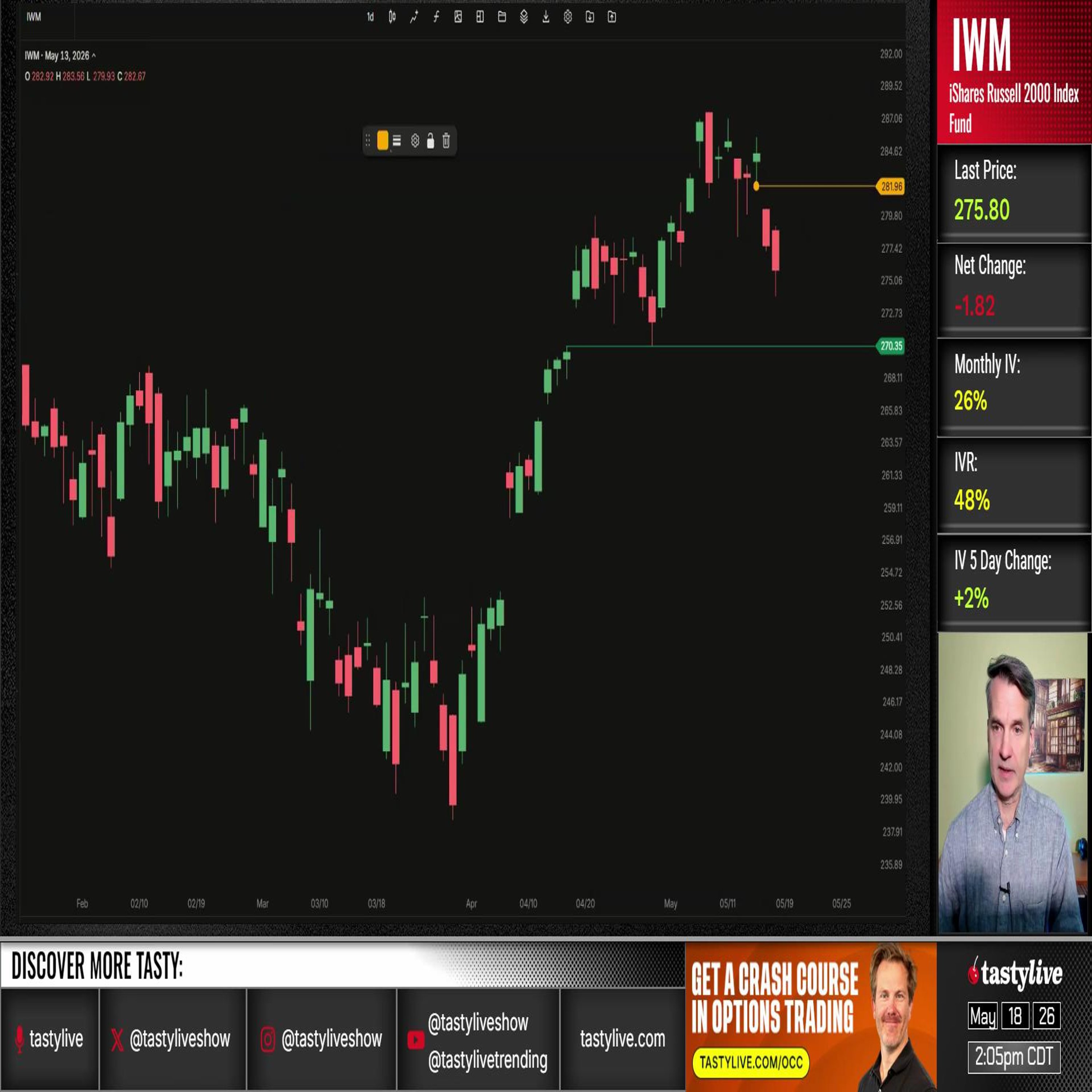
Task: Open the function studies icon
Action: 436,17
